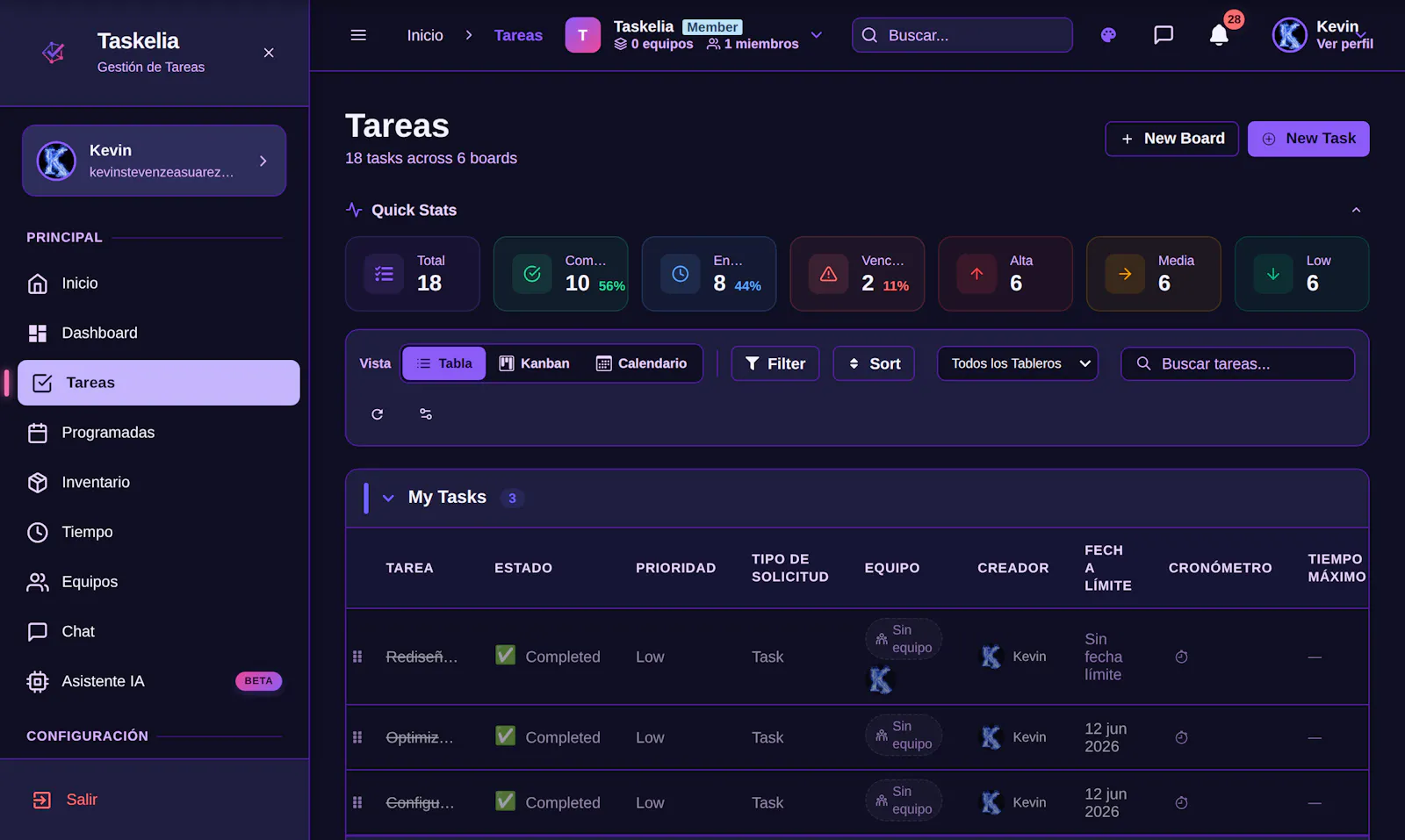This screenshot has width=1405, height=840.
Task: Switch to the Kanban view
Action: click(x=534, y=363)
